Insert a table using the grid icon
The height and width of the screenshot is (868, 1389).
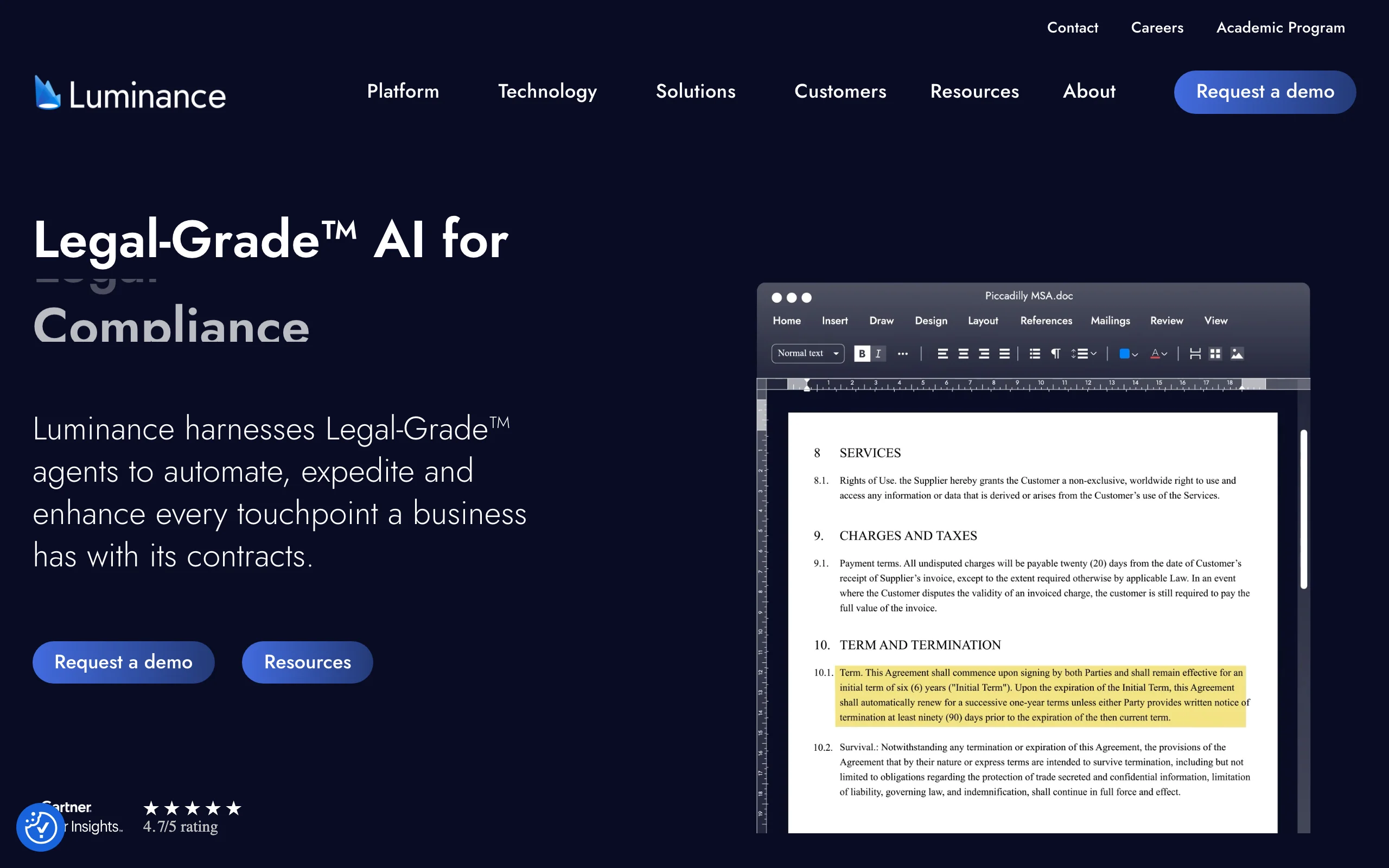coord(1215,354)
